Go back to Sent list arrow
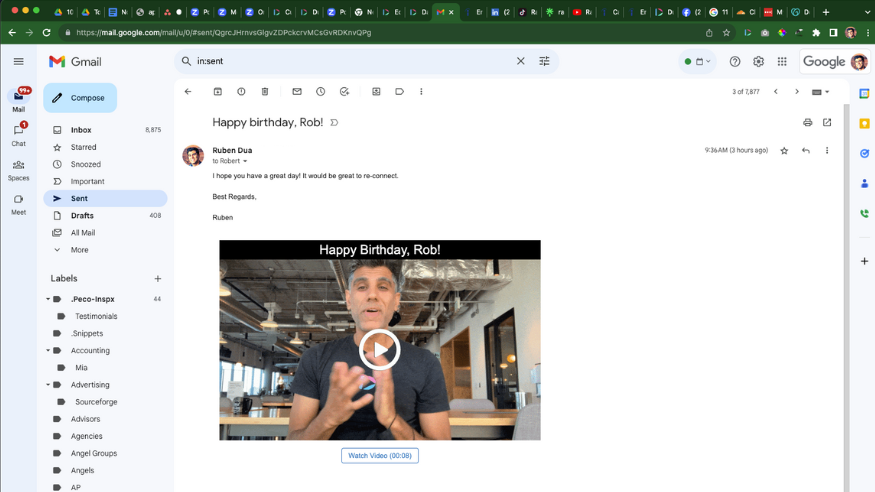 188,91
